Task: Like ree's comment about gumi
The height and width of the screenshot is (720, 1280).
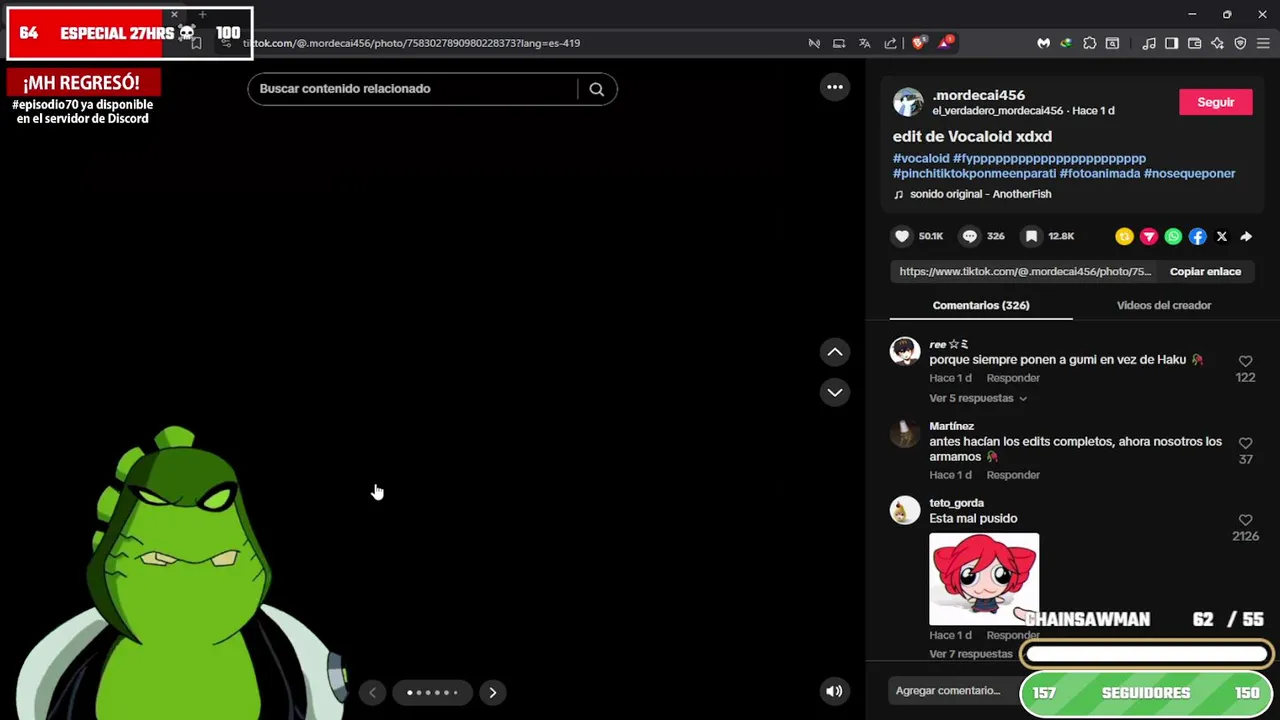Action: click(x=1245, y=361)
